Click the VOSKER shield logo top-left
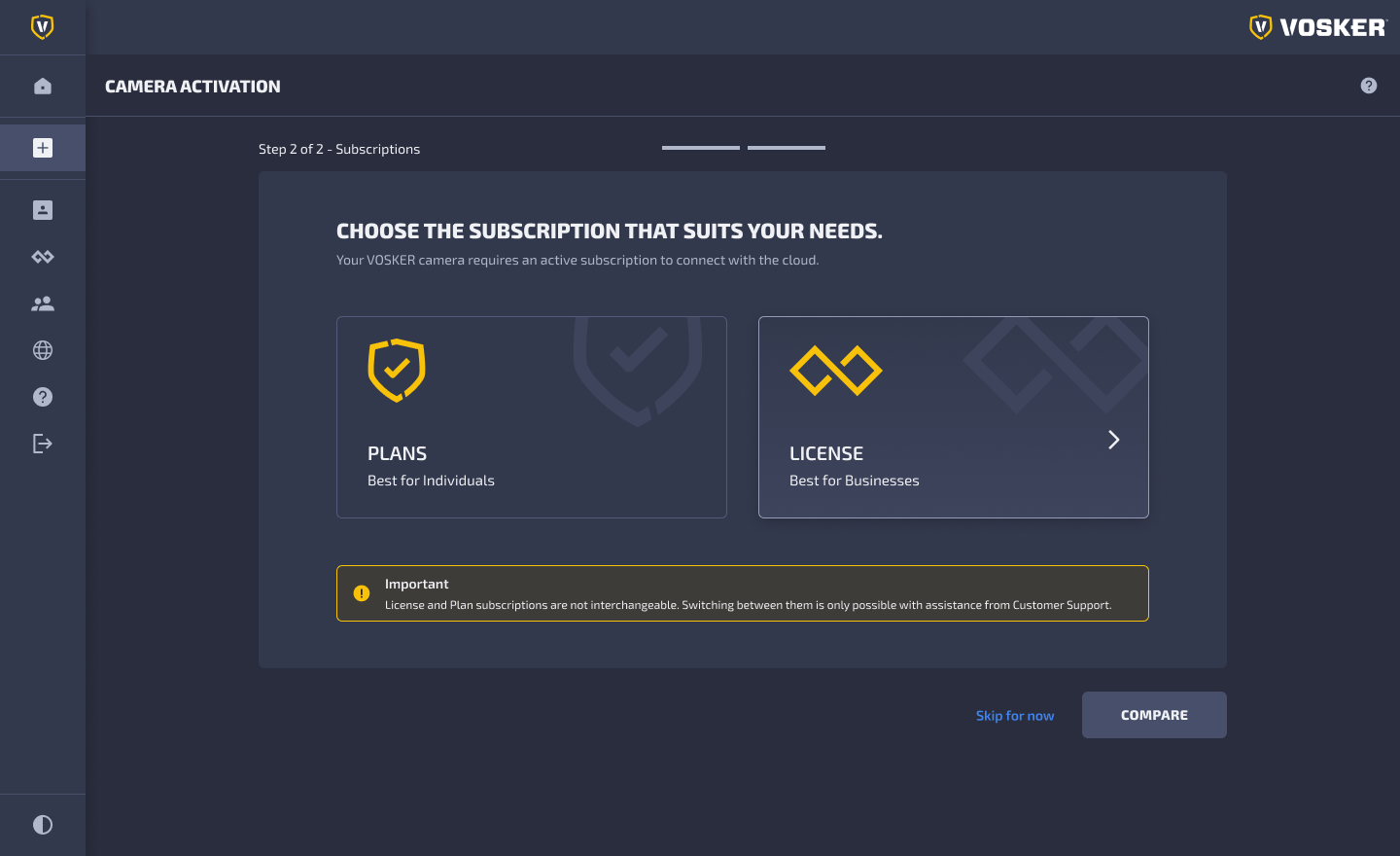 tap(42, 27)
